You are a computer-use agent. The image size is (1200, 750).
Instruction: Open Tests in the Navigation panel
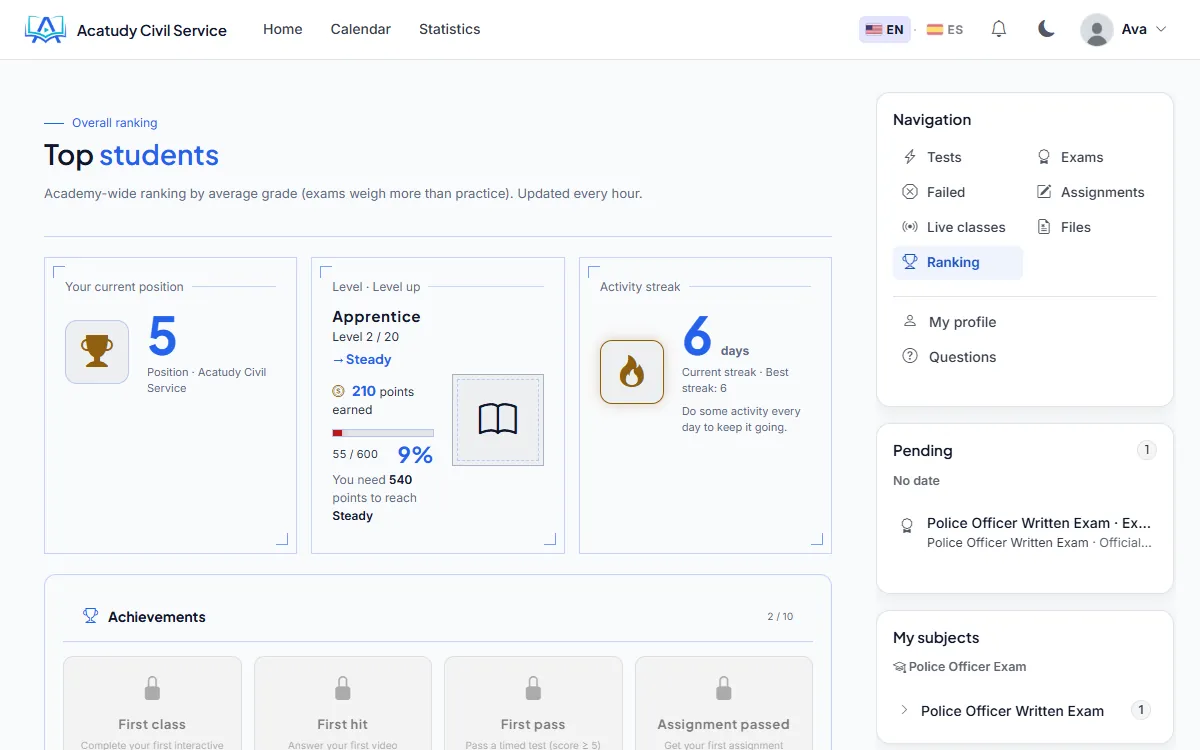pyautogui.click(x=958, y=157)
